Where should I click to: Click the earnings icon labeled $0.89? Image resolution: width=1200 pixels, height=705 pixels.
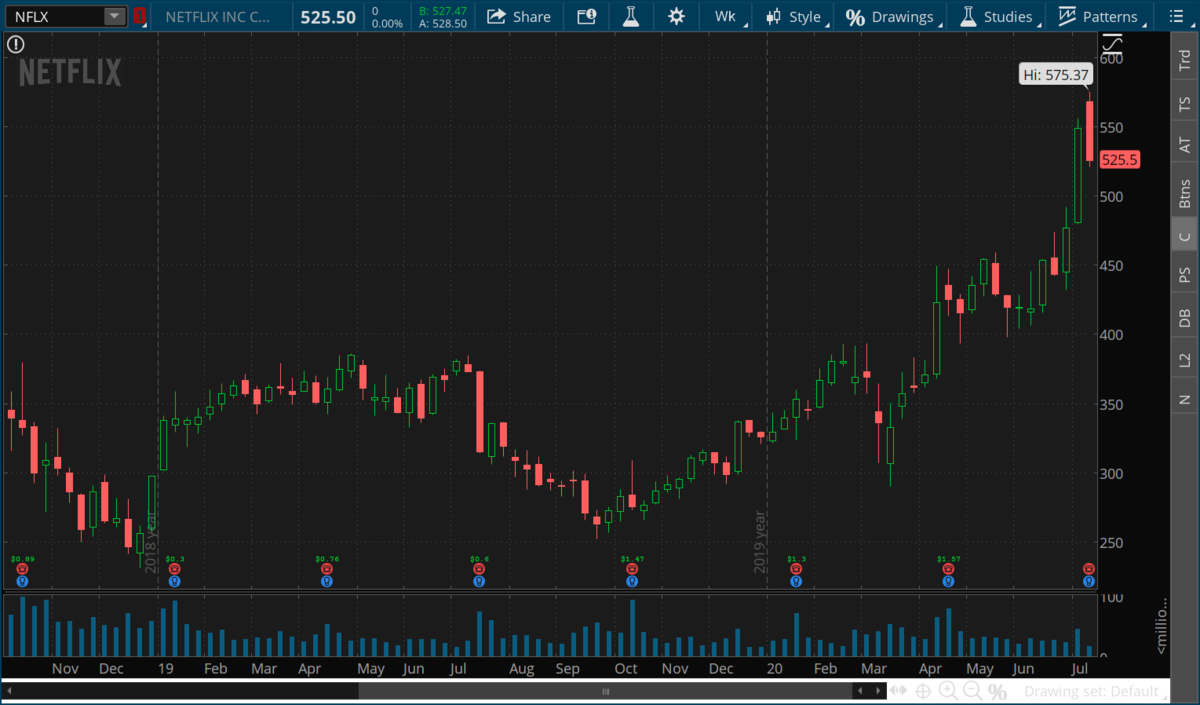(x=21, y=569)
